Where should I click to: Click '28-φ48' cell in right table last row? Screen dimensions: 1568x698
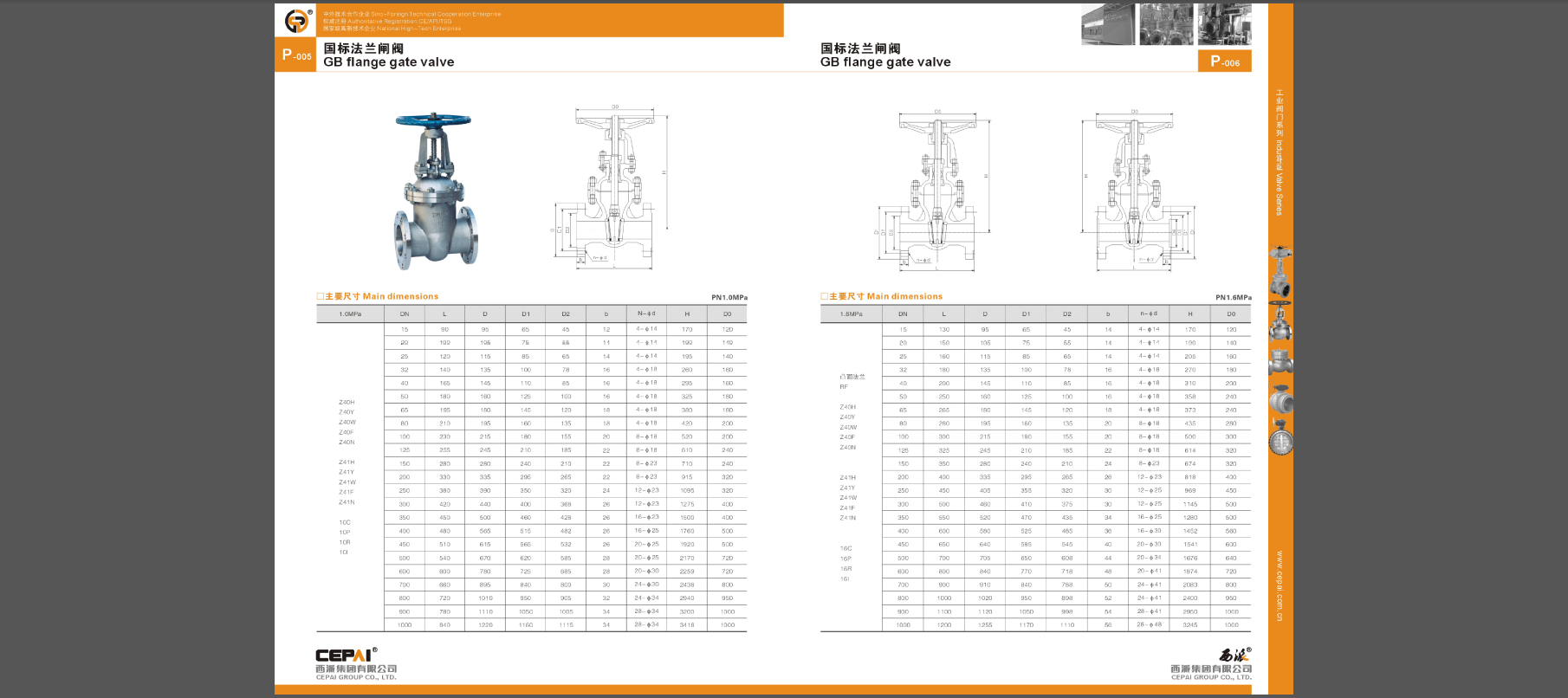1150,625
